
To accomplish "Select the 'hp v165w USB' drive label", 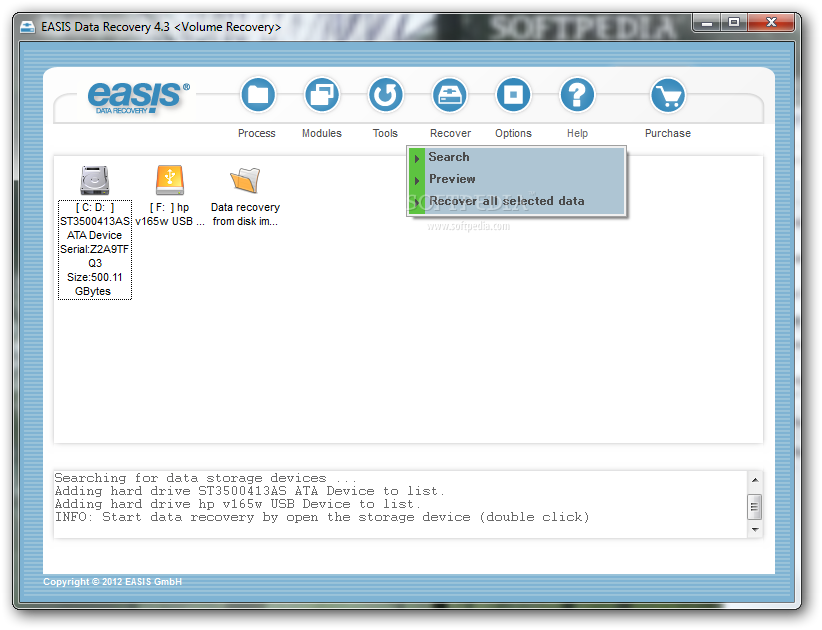I will [169, 214].
